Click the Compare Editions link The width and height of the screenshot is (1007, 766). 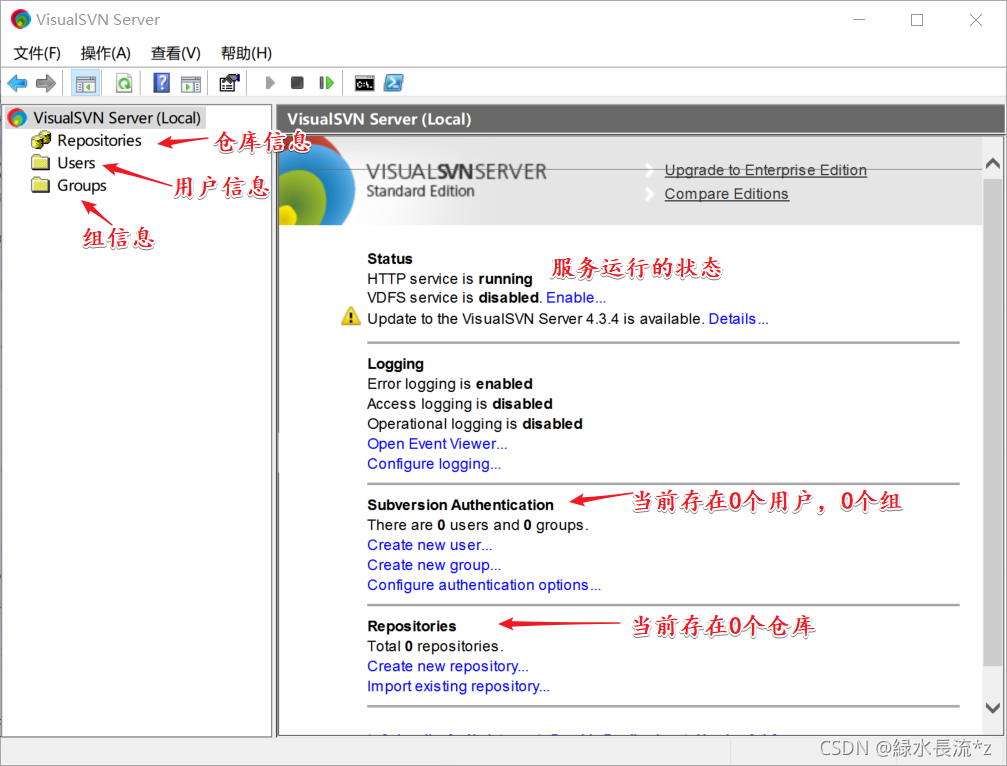coord(726,194)
